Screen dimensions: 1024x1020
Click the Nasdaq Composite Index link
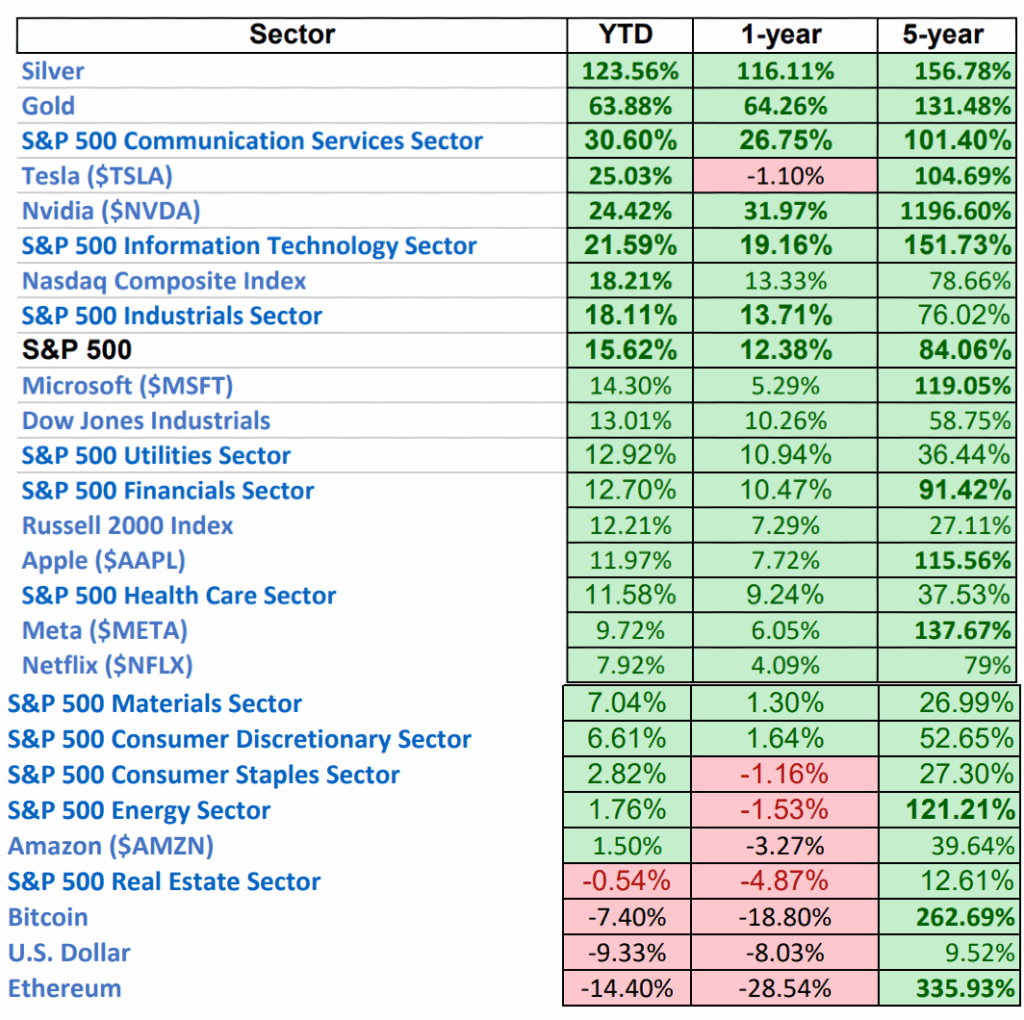point(164,281)
